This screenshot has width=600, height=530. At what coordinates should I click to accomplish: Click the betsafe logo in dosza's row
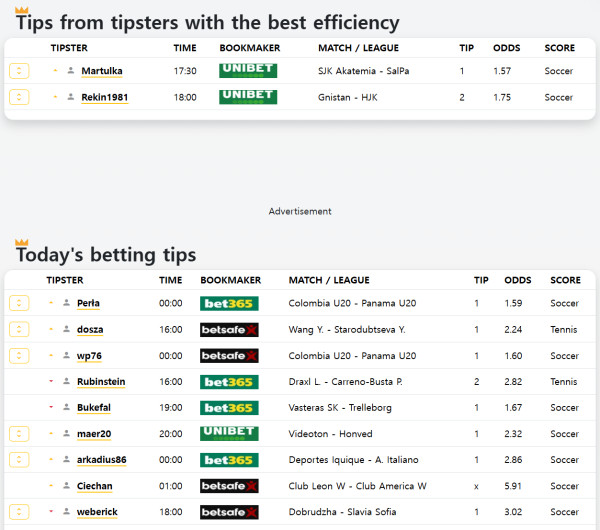(x=229, y=329)
